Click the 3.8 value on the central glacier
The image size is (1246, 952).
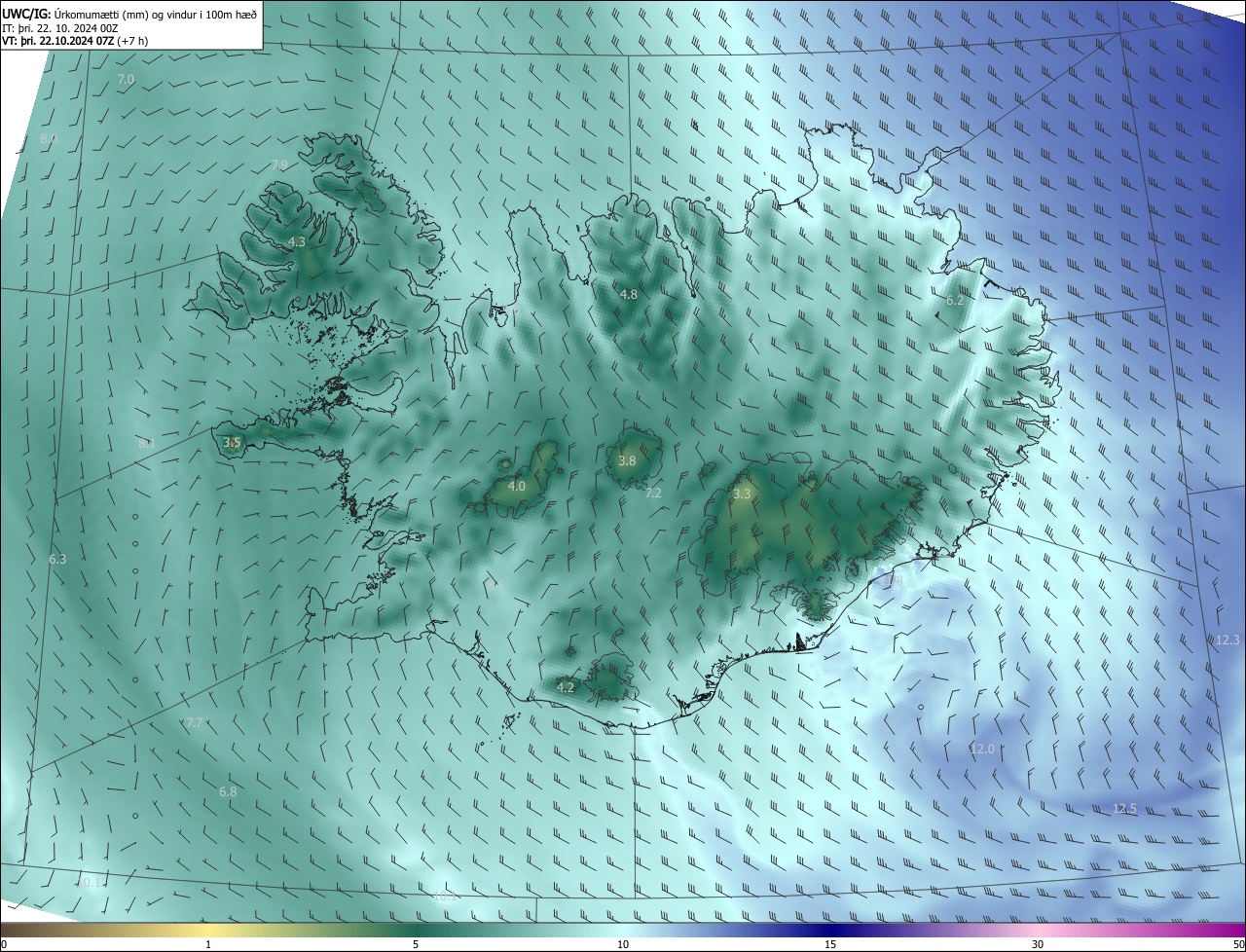(x=627, y=460)
